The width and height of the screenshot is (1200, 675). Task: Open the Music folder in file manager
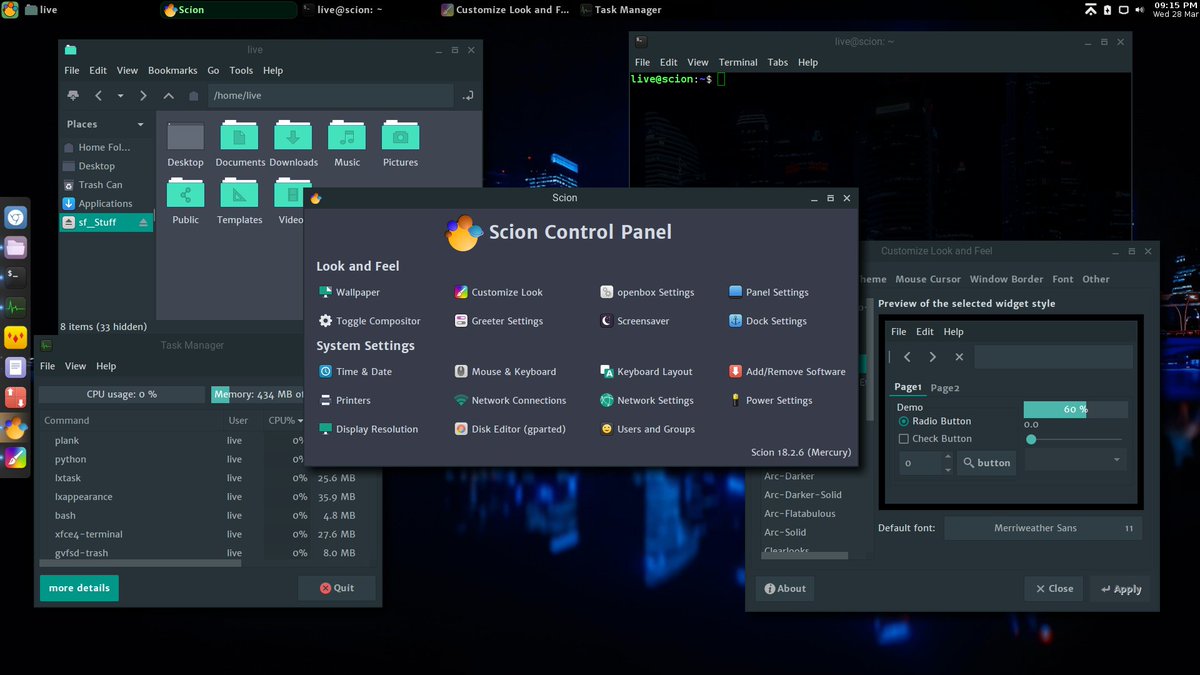click(x=347, y=143)
